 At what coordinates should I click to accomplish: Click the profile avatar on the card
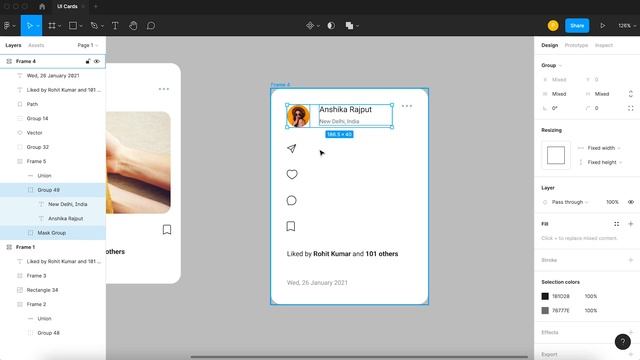point(298,116)
